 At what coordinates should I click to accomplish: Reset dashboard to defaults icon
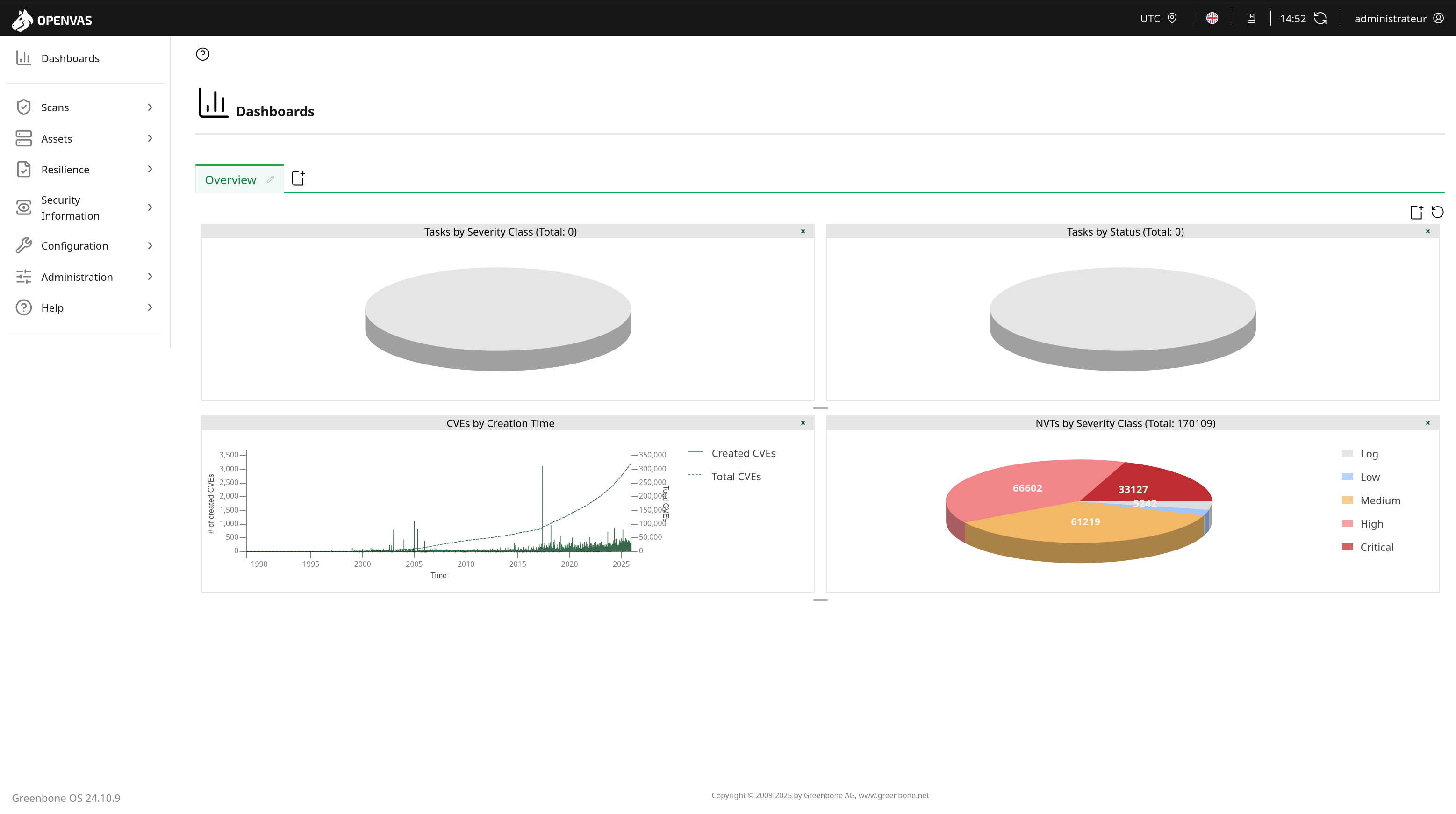pos(1437,213)
